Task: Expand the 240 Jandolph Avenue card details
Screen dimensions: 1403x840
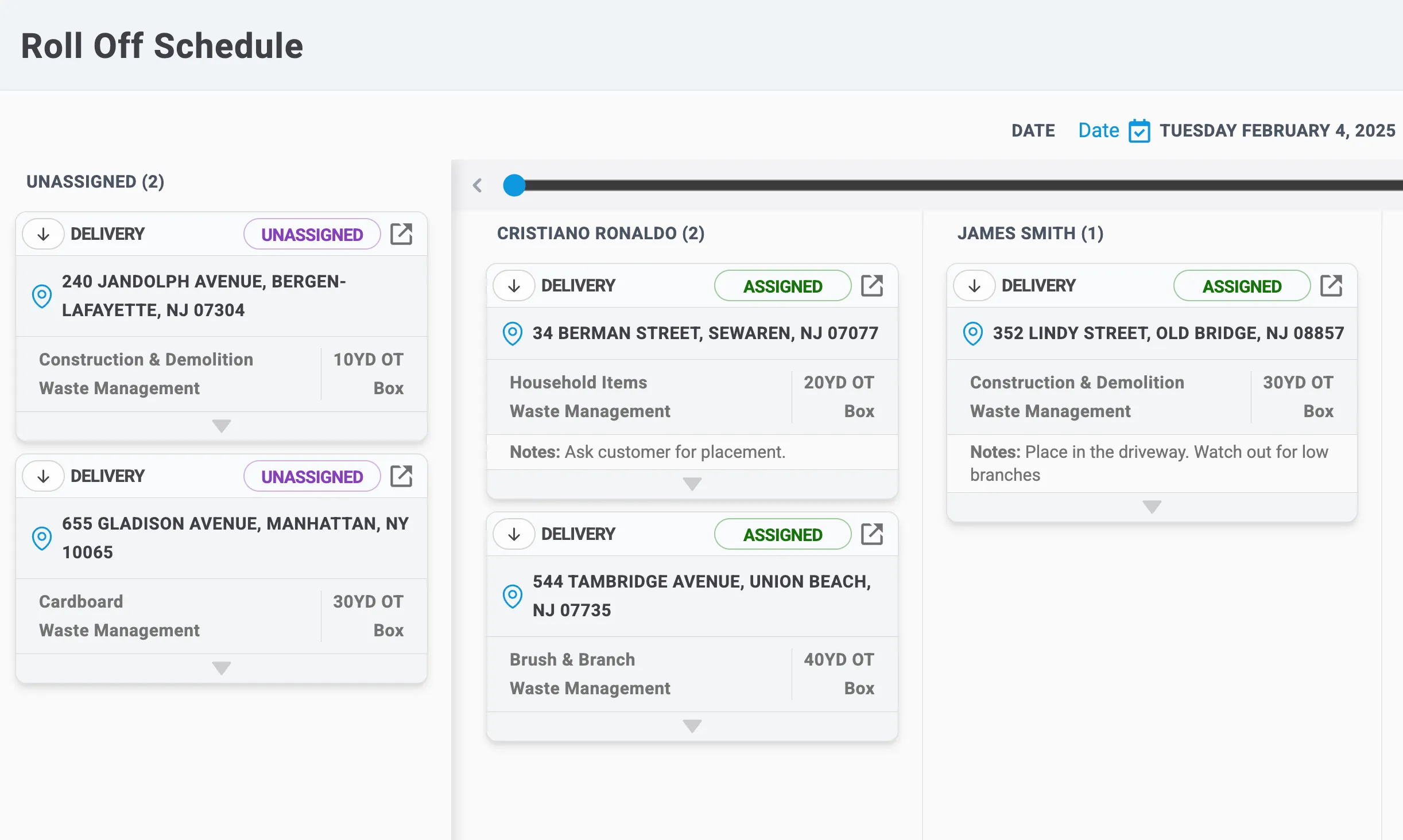Action: 221,426
